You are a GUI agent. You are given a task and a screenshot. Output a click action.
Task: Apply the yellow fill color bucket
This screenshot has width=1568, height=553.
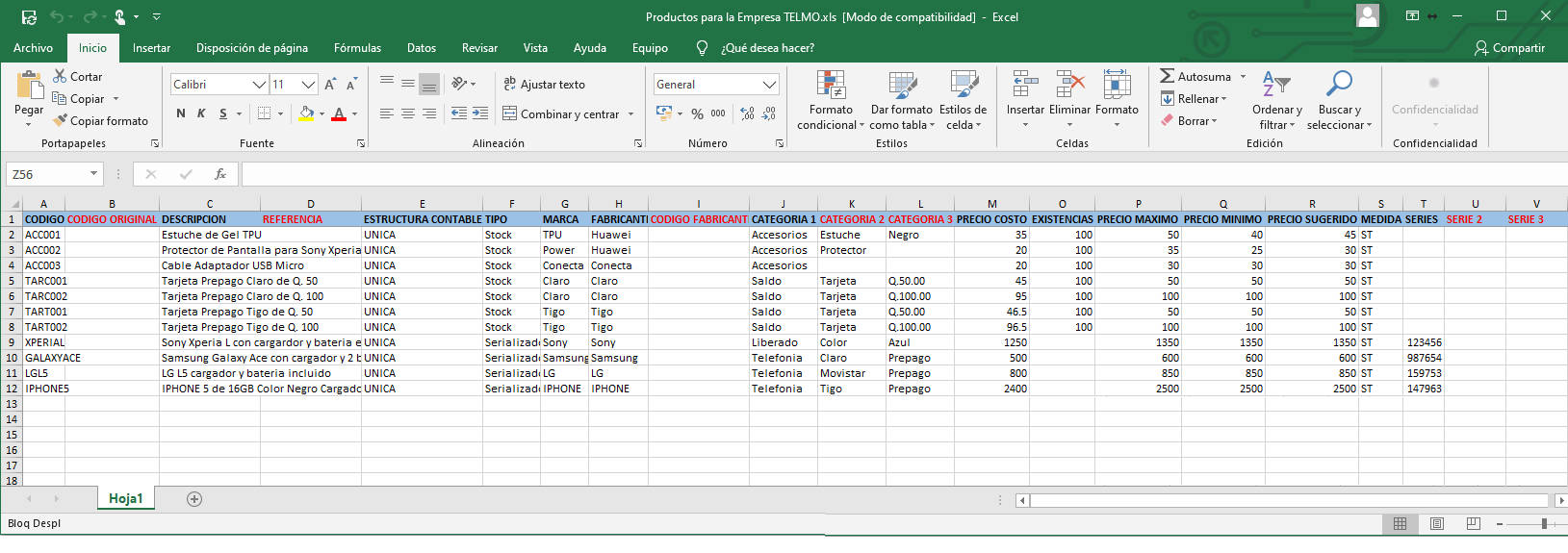pos(306,113)
